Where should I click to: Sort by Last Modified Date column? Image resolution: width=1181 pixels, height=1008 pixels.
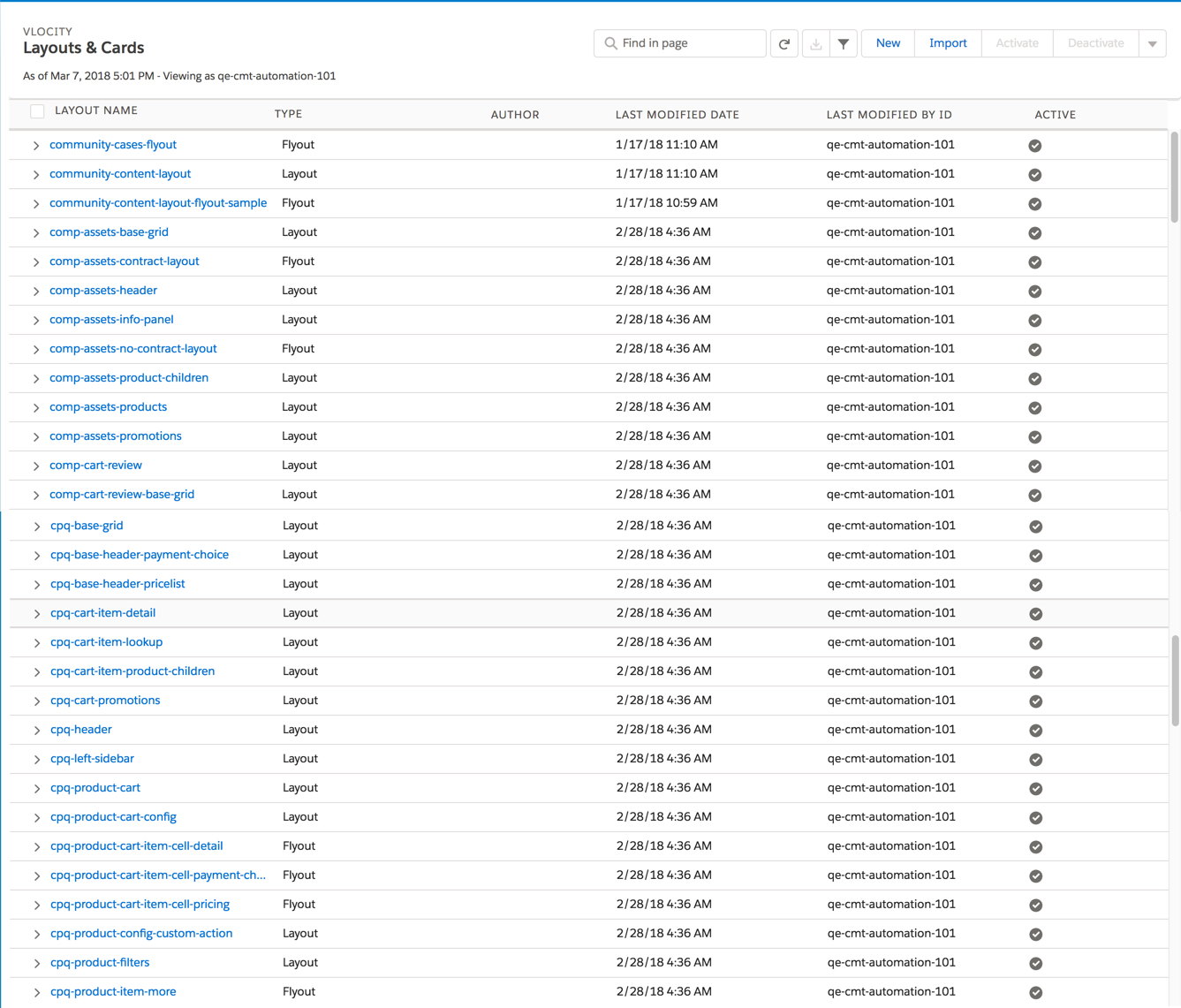click(678, 115)
